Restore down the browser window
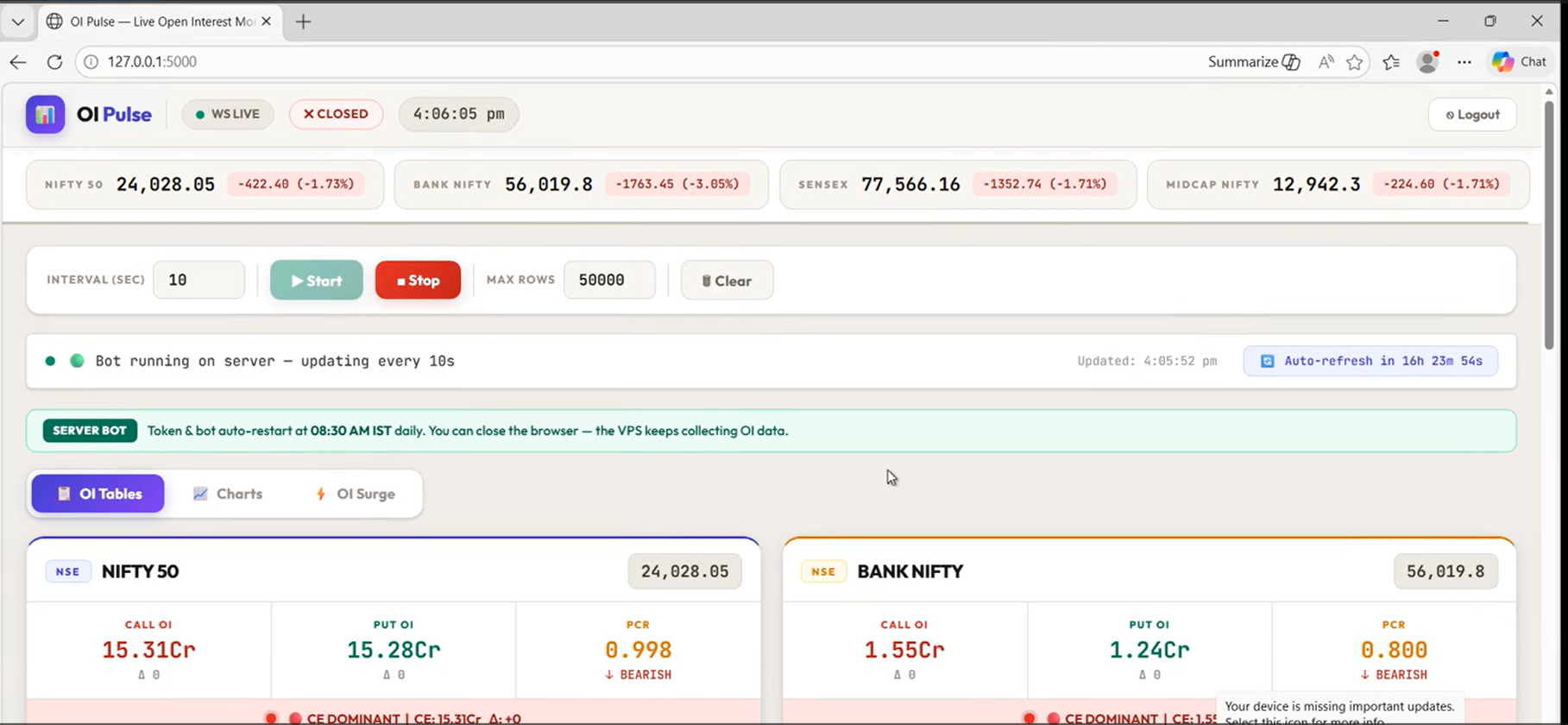This screenshot has height=725, width=1568. coord(1490,22)
